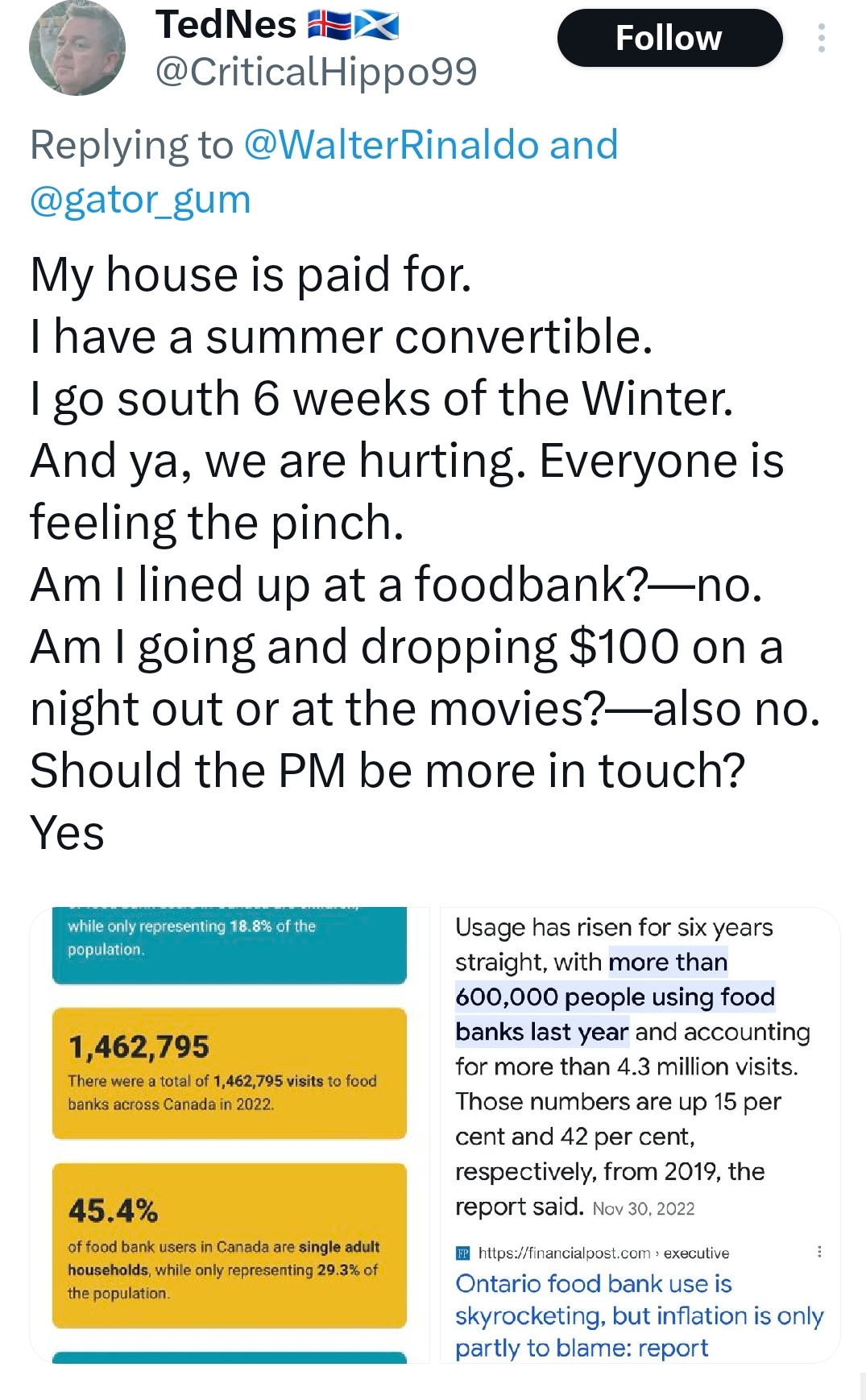Screen dimensions: 866x1400
Task: Click the financialpost.com URL text
Action: click(x=564, y=1253)
